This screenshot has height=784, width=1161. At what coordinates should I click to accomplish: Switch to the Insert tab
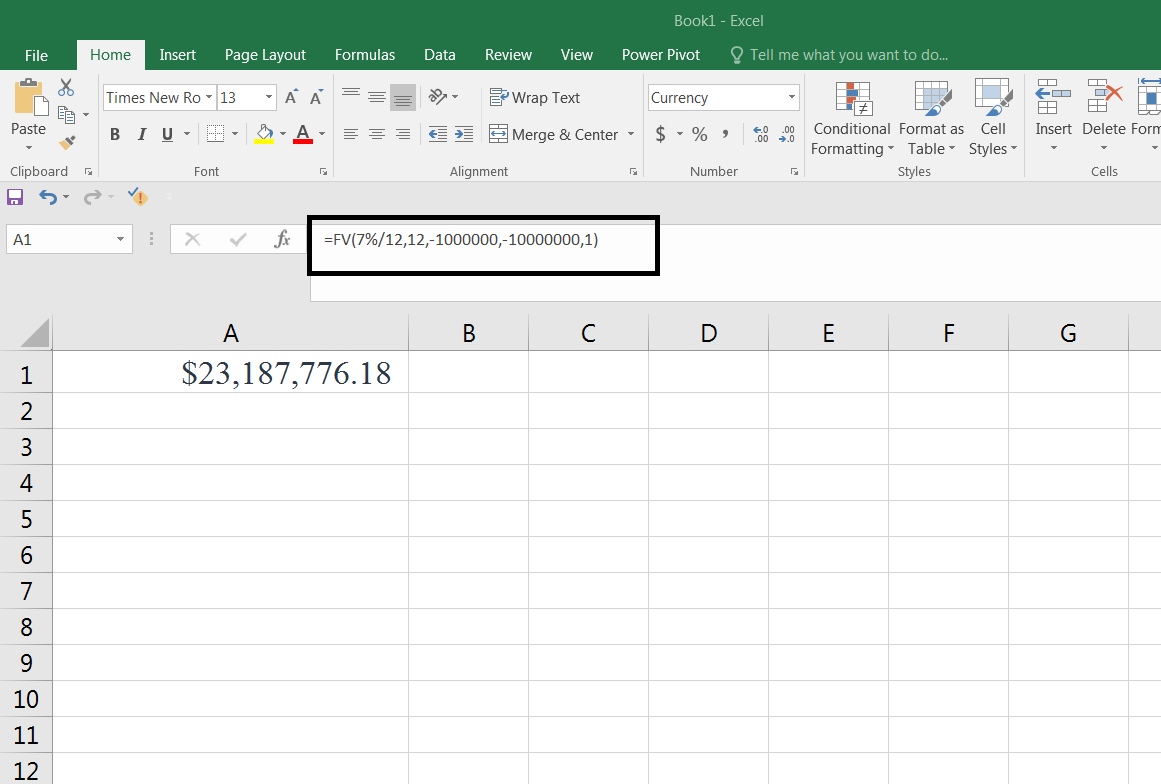click(178, 55)
